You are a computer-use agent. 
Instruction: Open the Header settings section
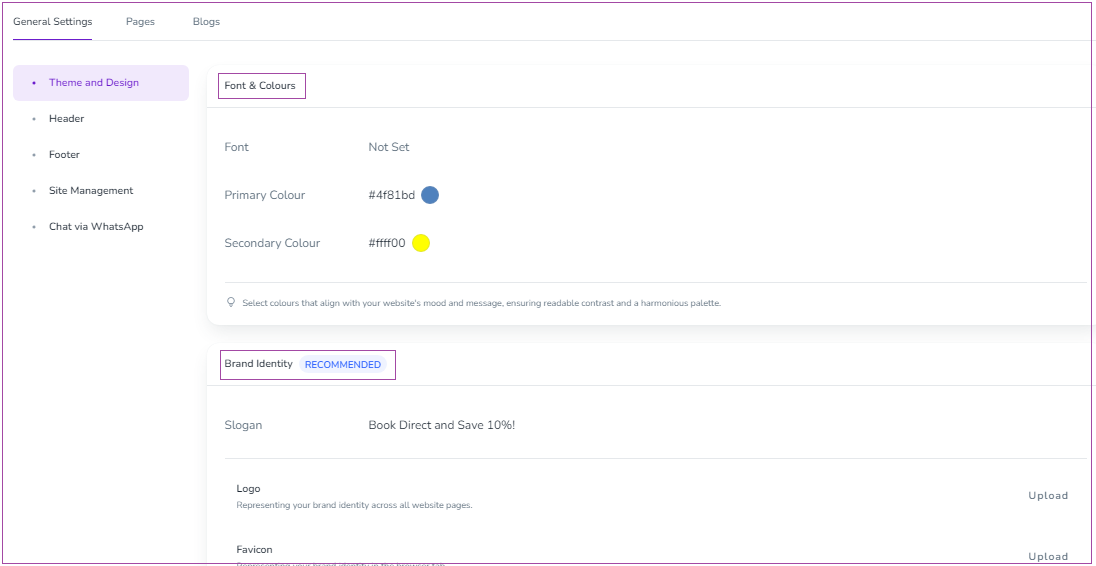(66, 119)
